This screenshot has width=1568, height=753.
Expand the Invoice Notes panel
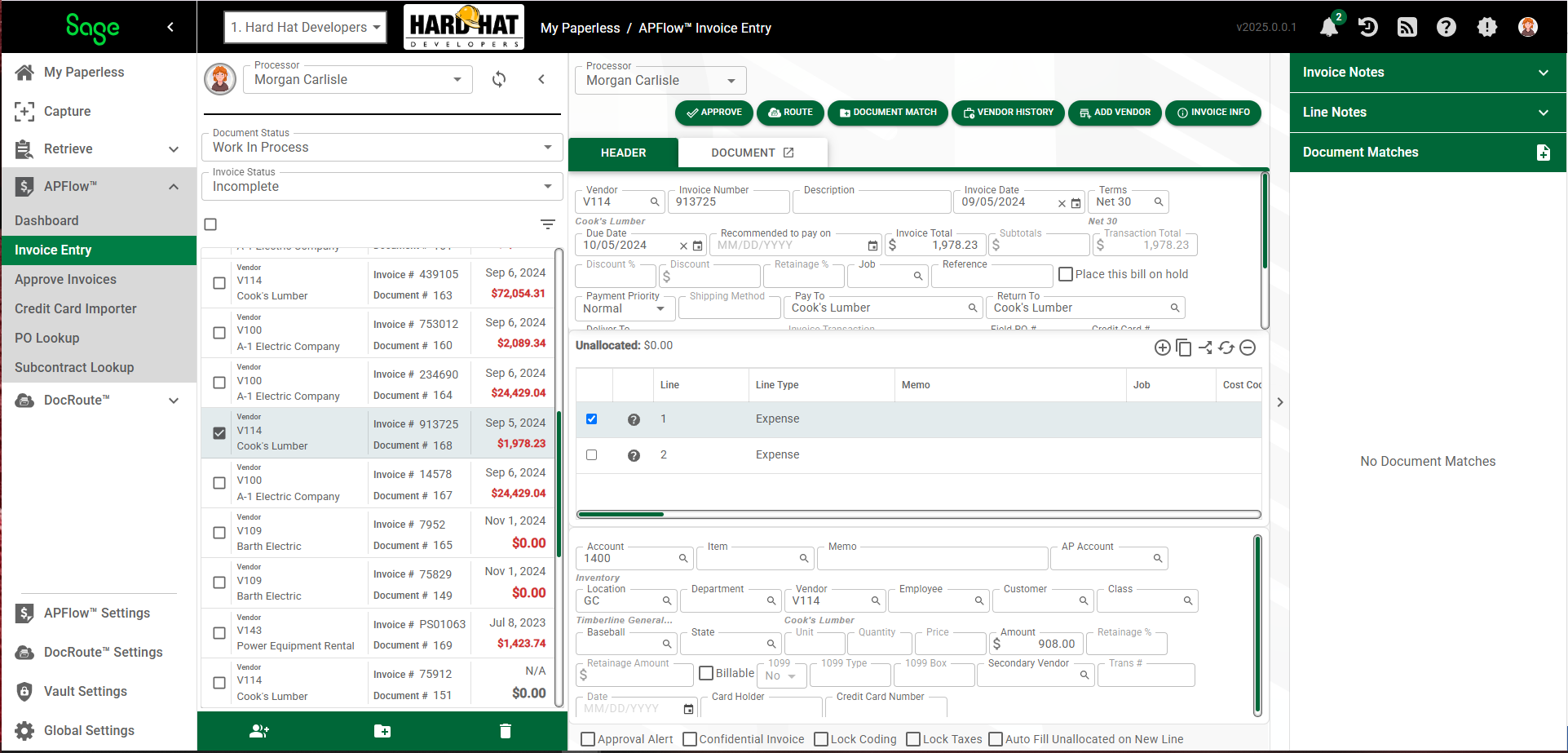(1428, 73)
